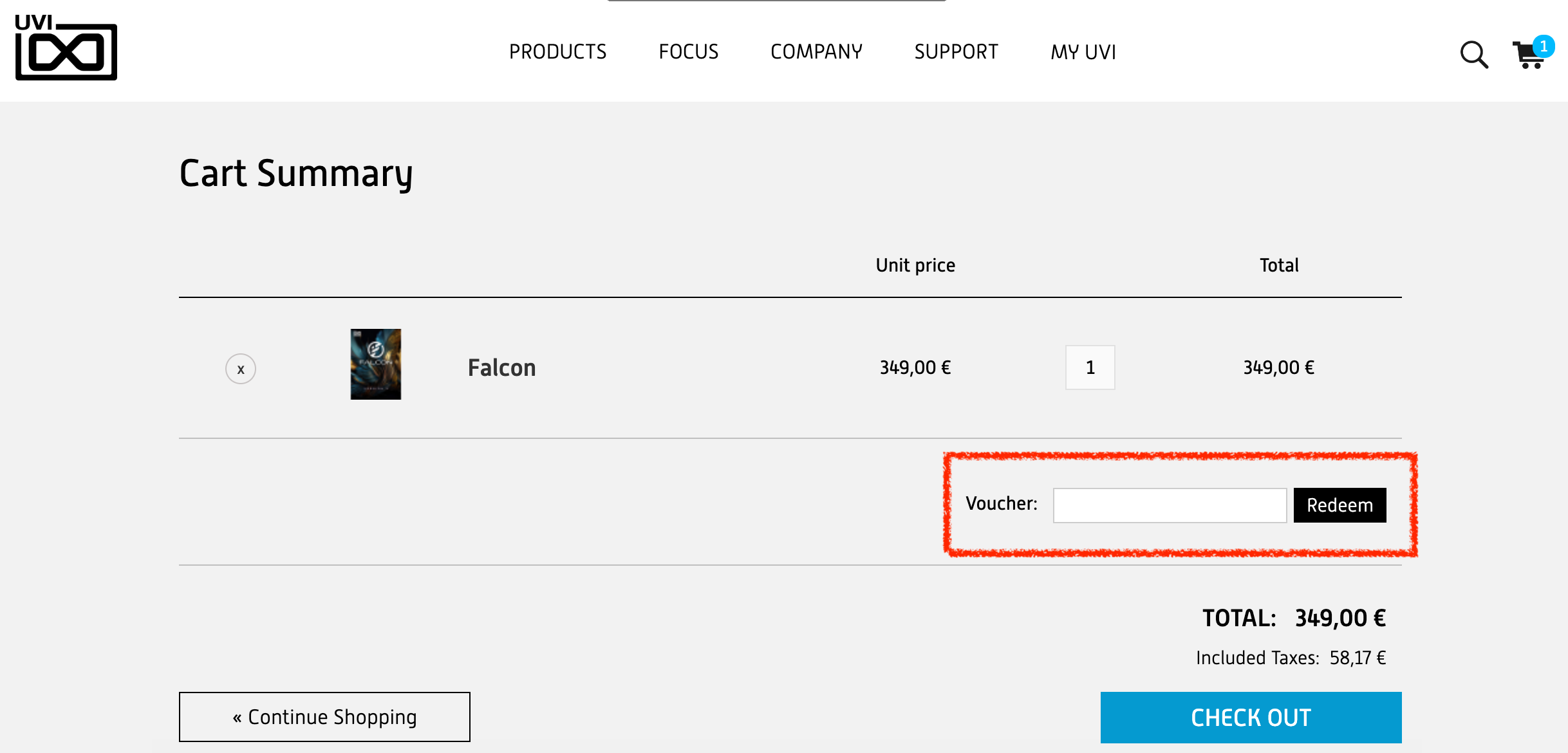Remove Falcon with the x button
Image resolution: width=1568 pixels, height=753 pixels.
(241, 369)
